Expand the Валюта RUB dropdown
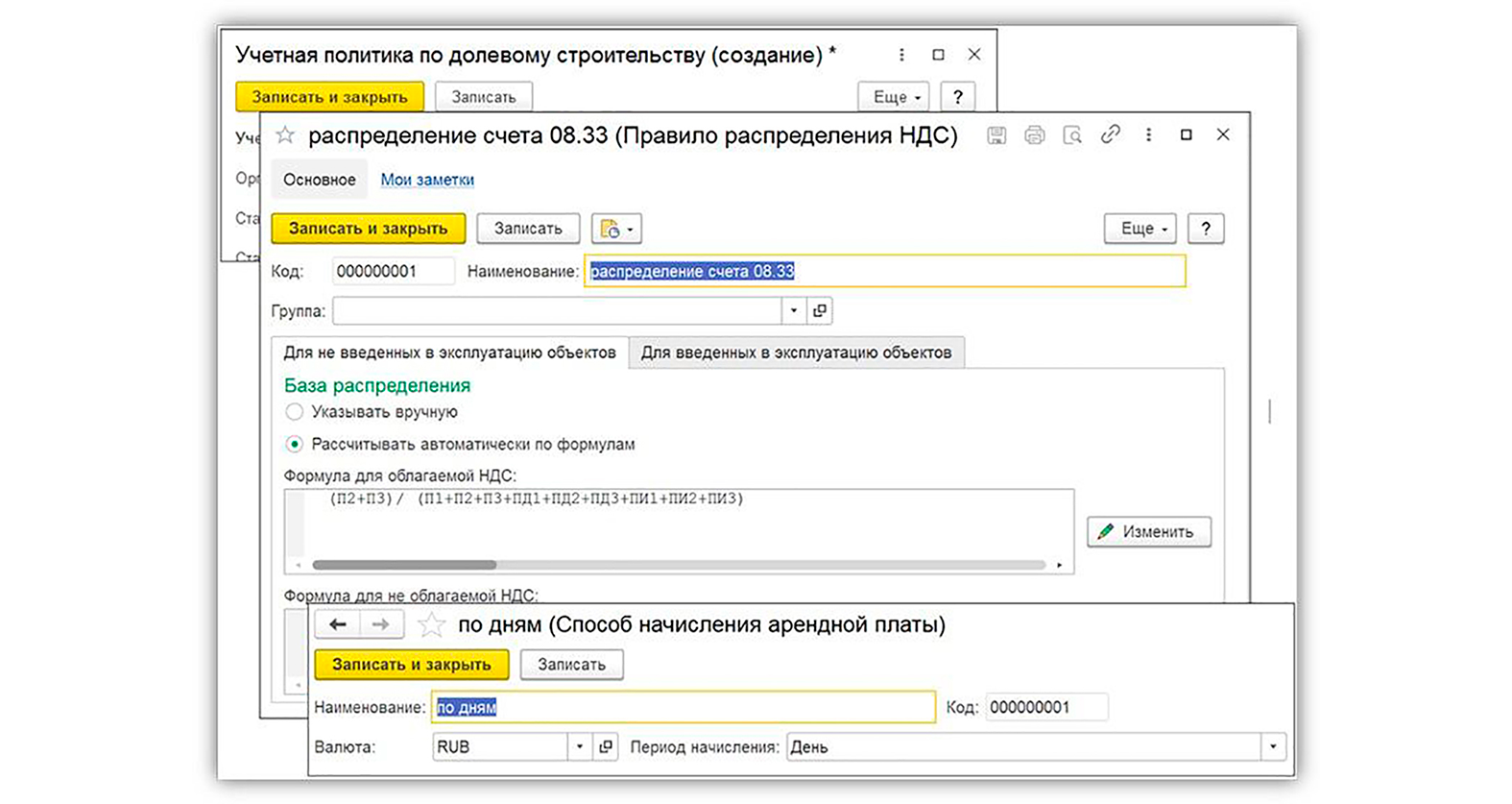 click(580, 746)
